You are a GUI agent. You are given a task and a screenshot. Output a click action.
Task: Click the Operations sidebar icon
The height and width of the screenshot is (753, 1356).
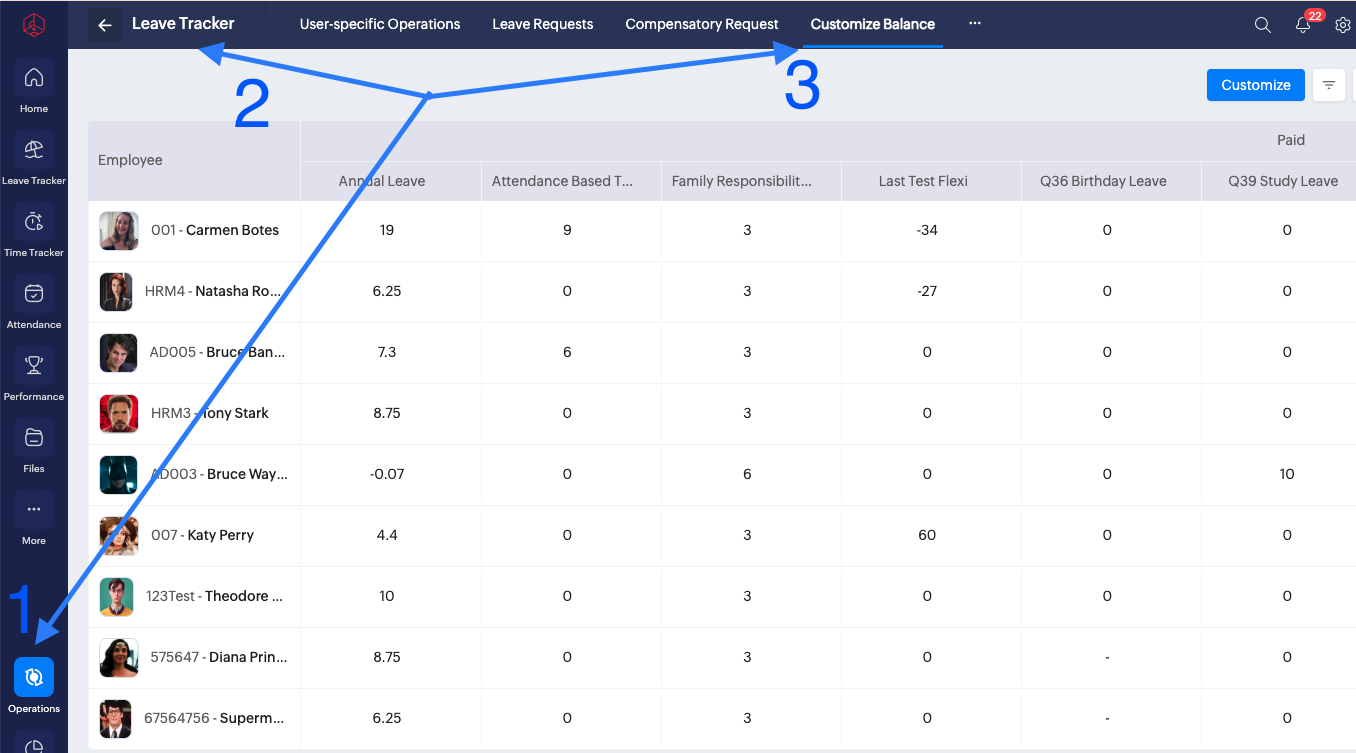pyautogui.click(x=34, y=678)
